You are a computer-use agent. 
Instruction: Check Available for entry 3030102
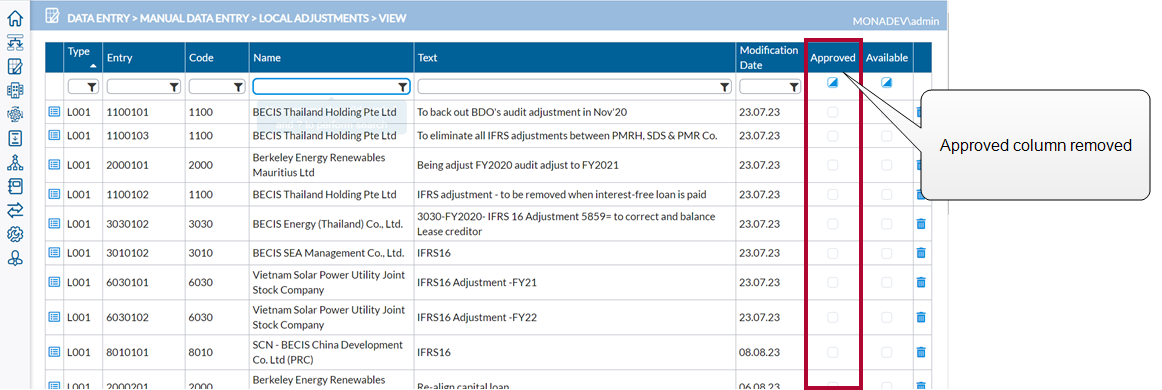click(886, 223)
